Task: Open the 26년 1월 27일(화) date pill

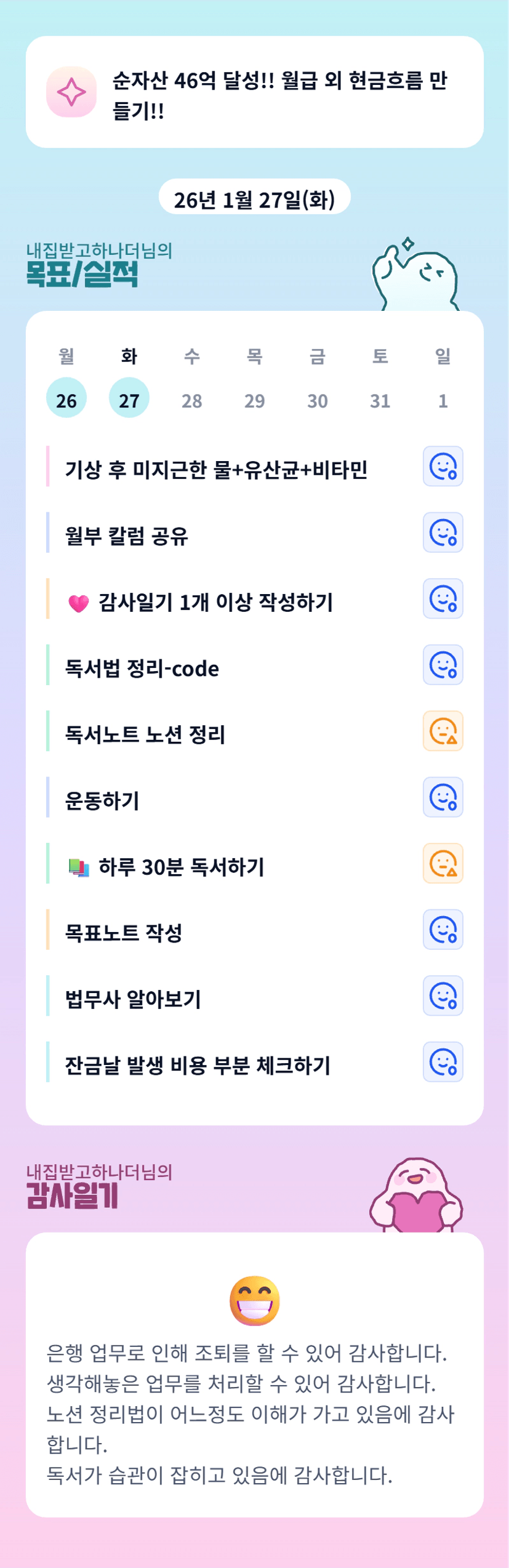Action: click(x=254, y=199)
